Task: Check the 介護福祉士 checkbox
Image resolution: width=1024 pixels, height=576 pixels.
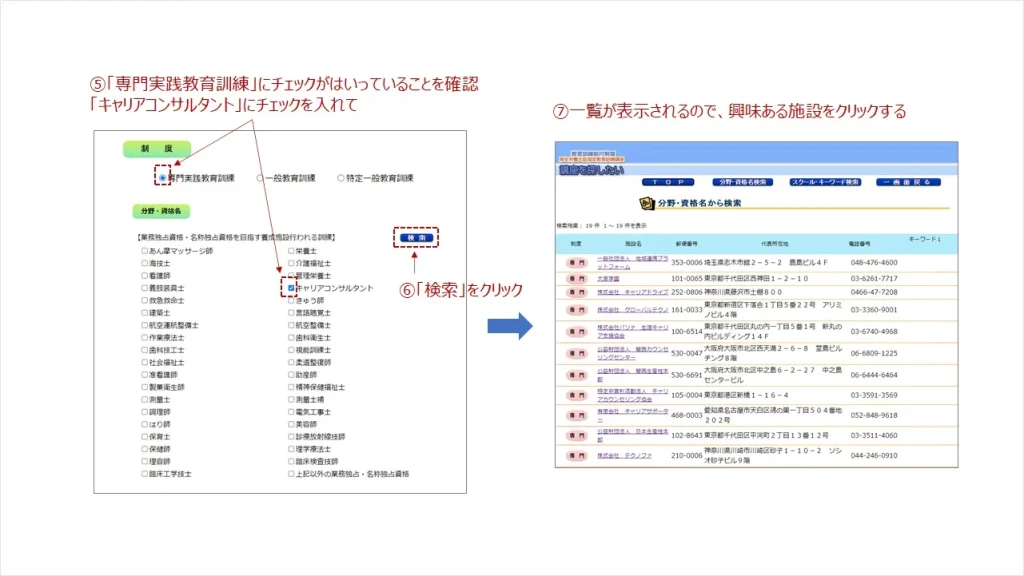Action: [291, 263]
